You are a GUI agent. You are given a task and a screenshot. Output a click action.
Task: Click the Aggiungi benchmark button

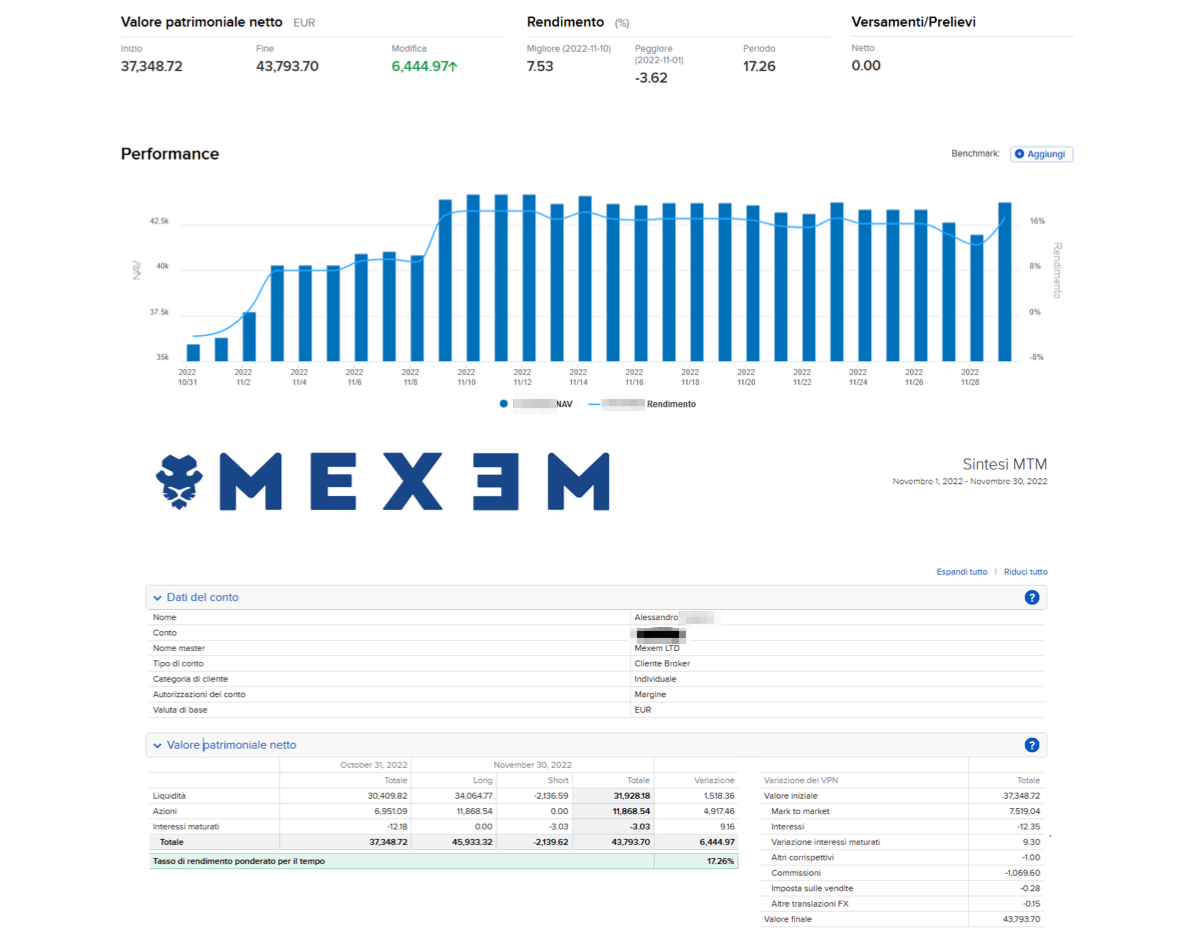1041,154
